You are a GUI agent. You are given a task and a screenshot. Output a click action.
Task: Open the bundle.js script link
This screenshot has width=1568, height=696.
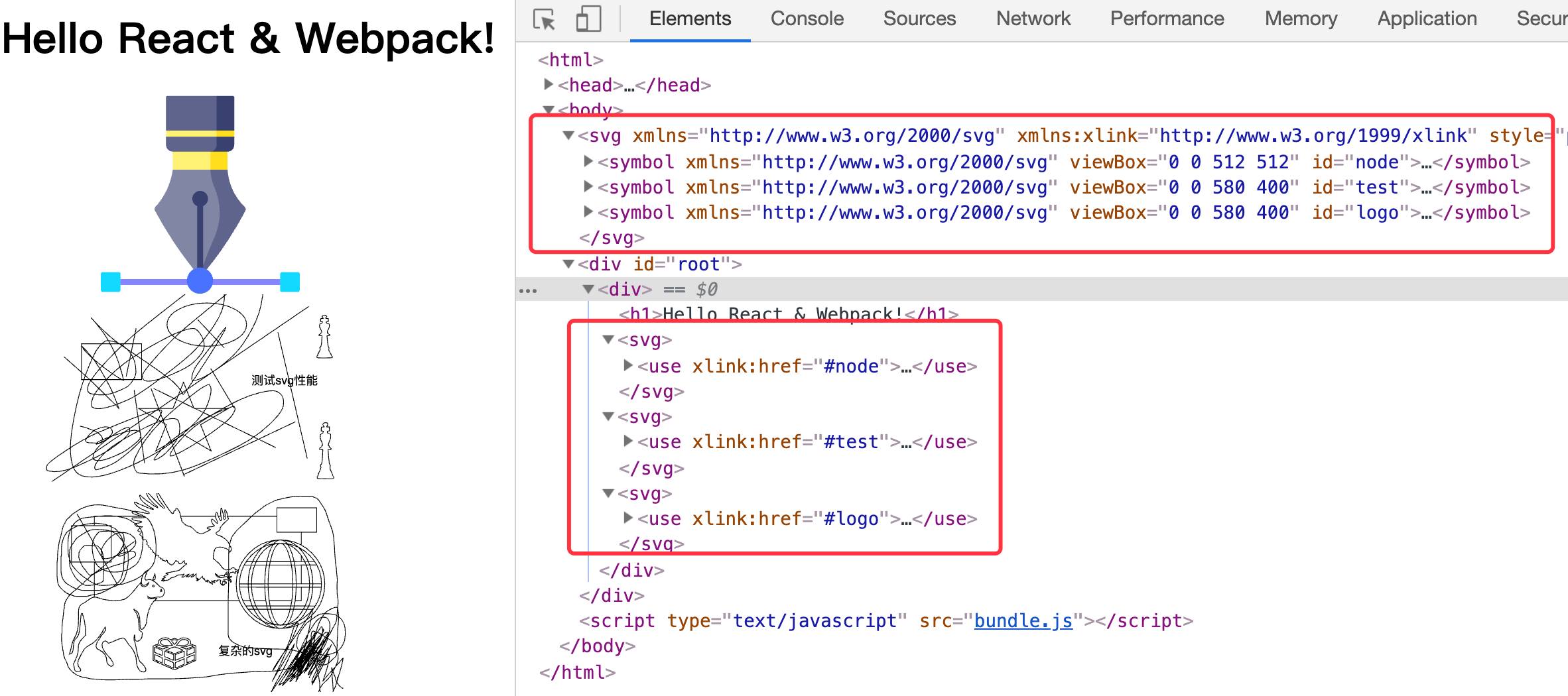[1023, 620]
